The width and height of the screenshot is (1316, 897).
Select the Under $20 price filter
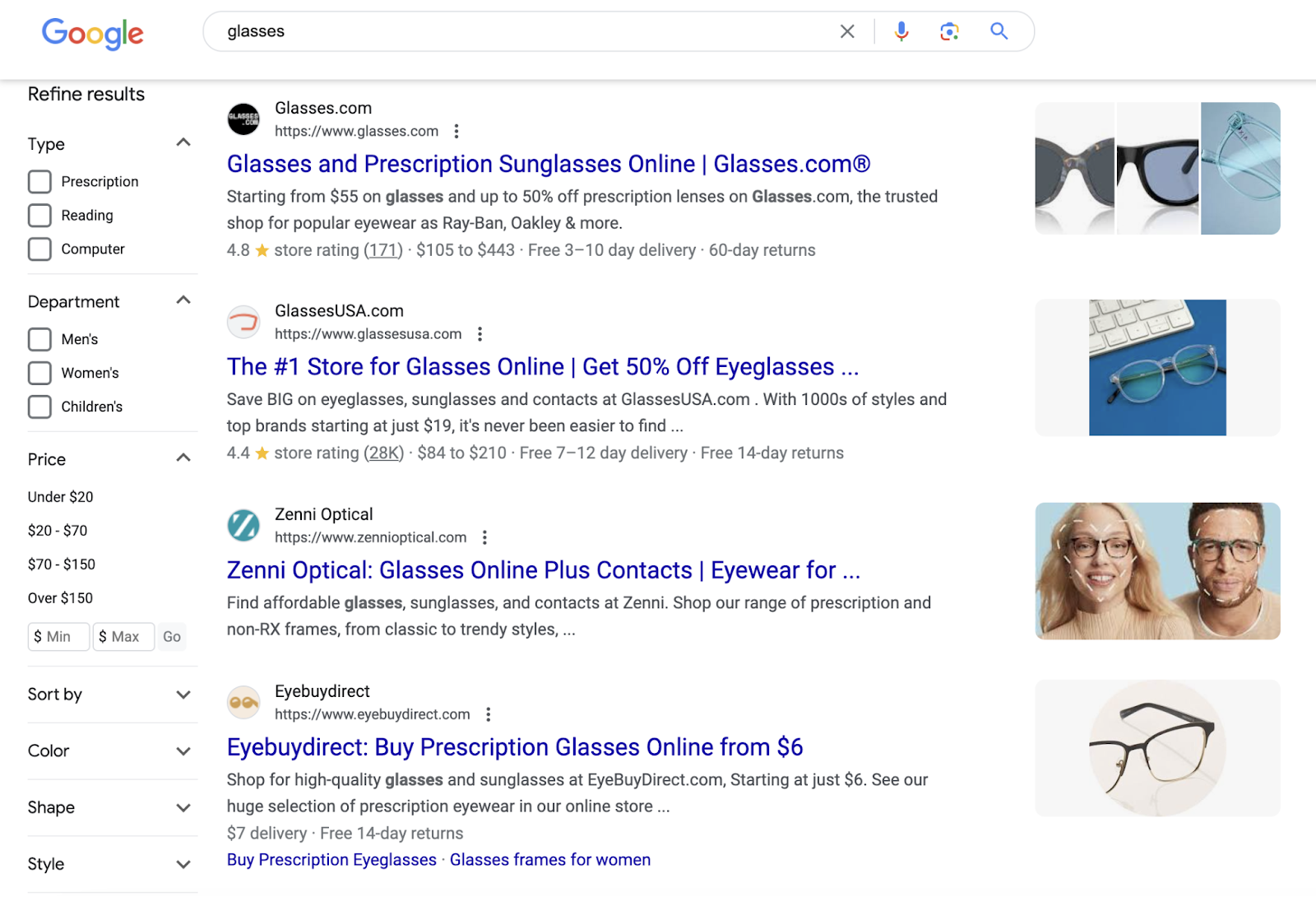pos(60,496)
